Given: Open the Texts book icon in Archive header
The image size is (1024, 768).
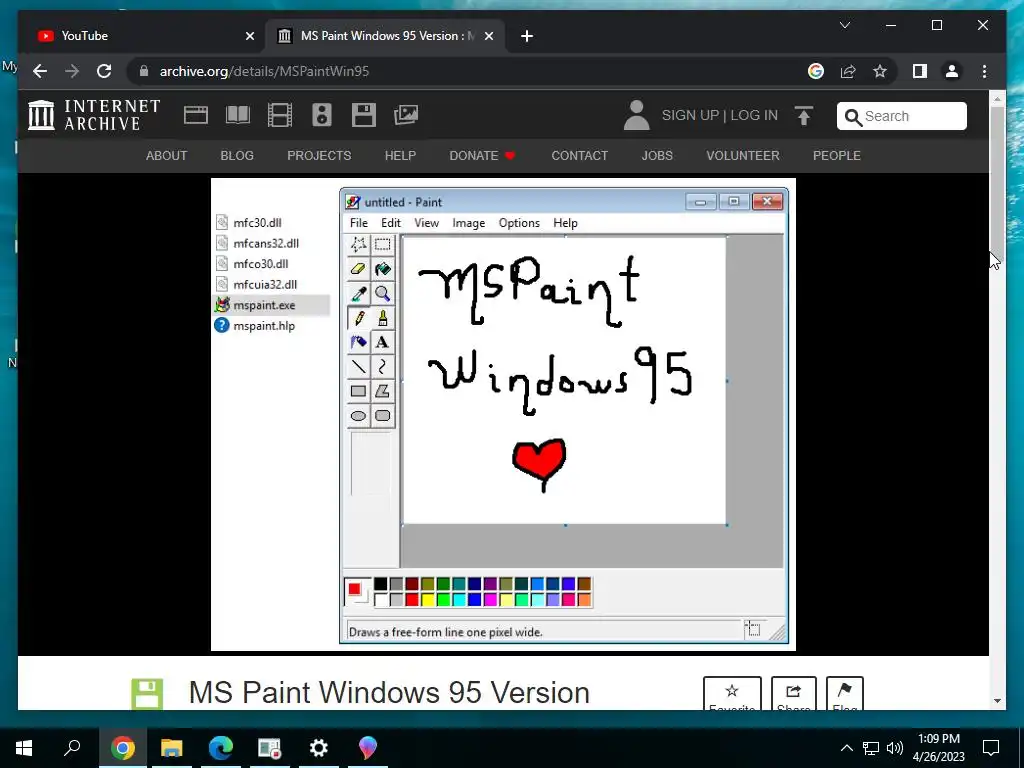Looking at the screenshot, I should (238, 115).
